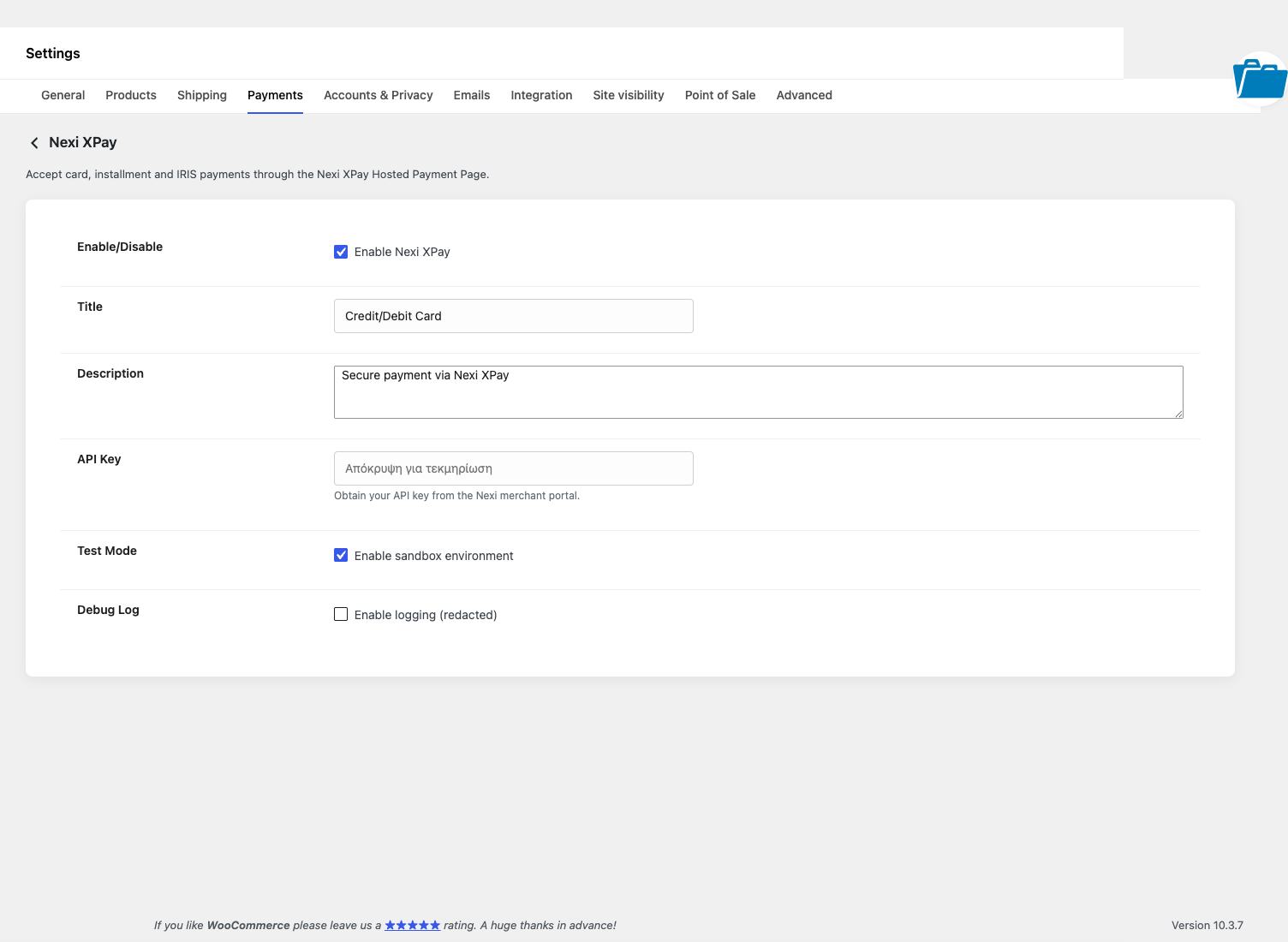Go to the Integration tab

coord(541,95)
